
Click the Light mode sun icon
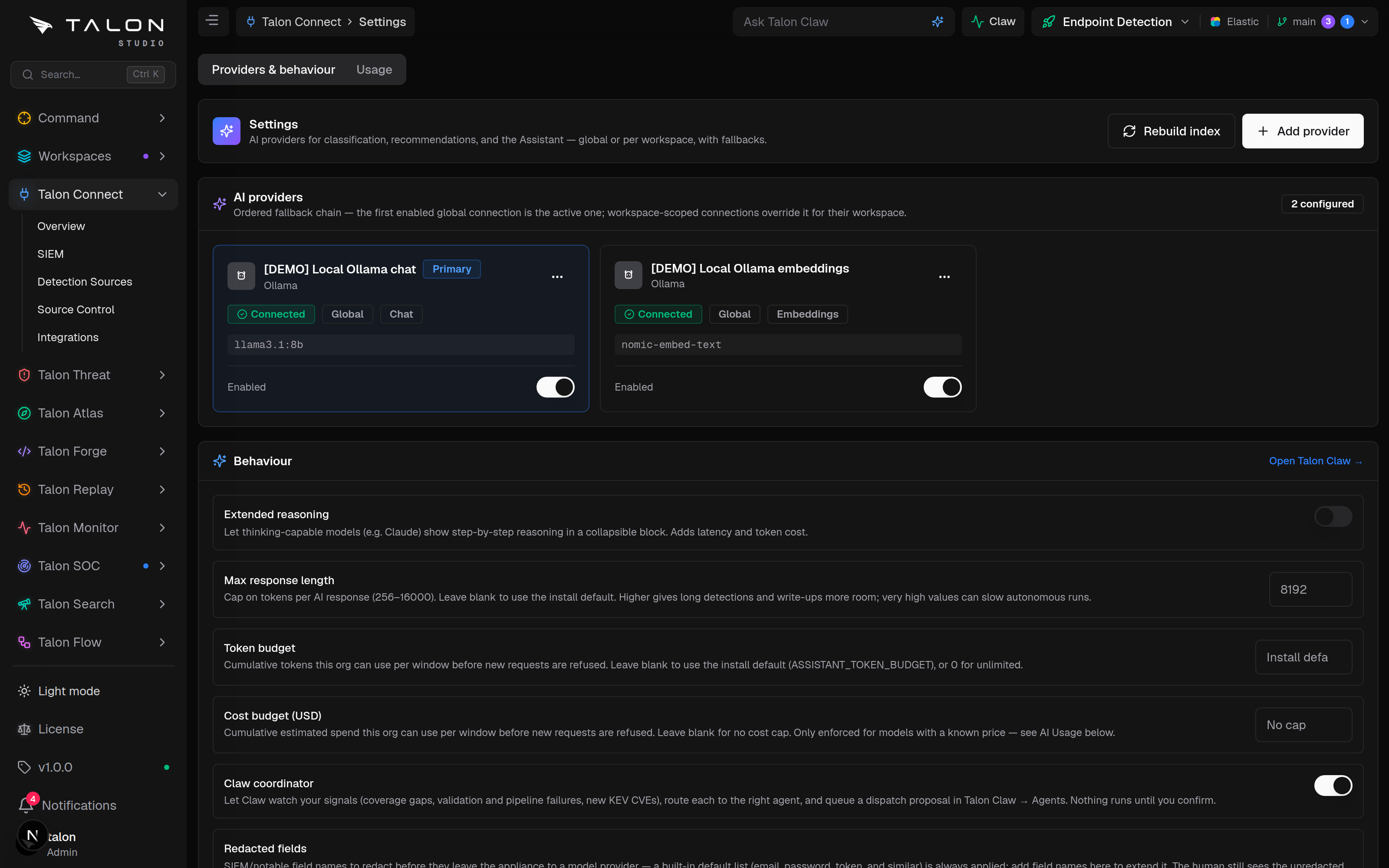click(24, 690)
